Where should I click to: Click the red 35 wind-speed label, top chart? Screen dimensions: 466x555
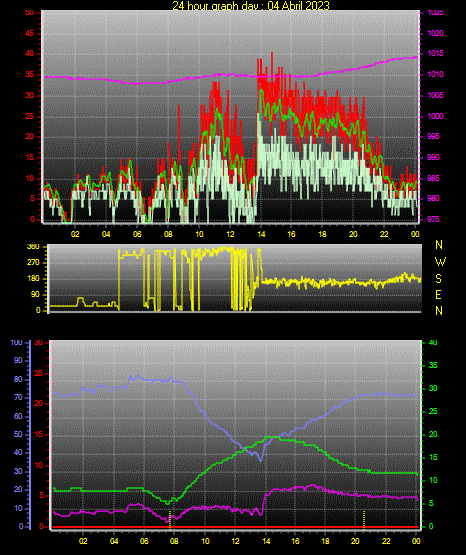coord(30,75)
